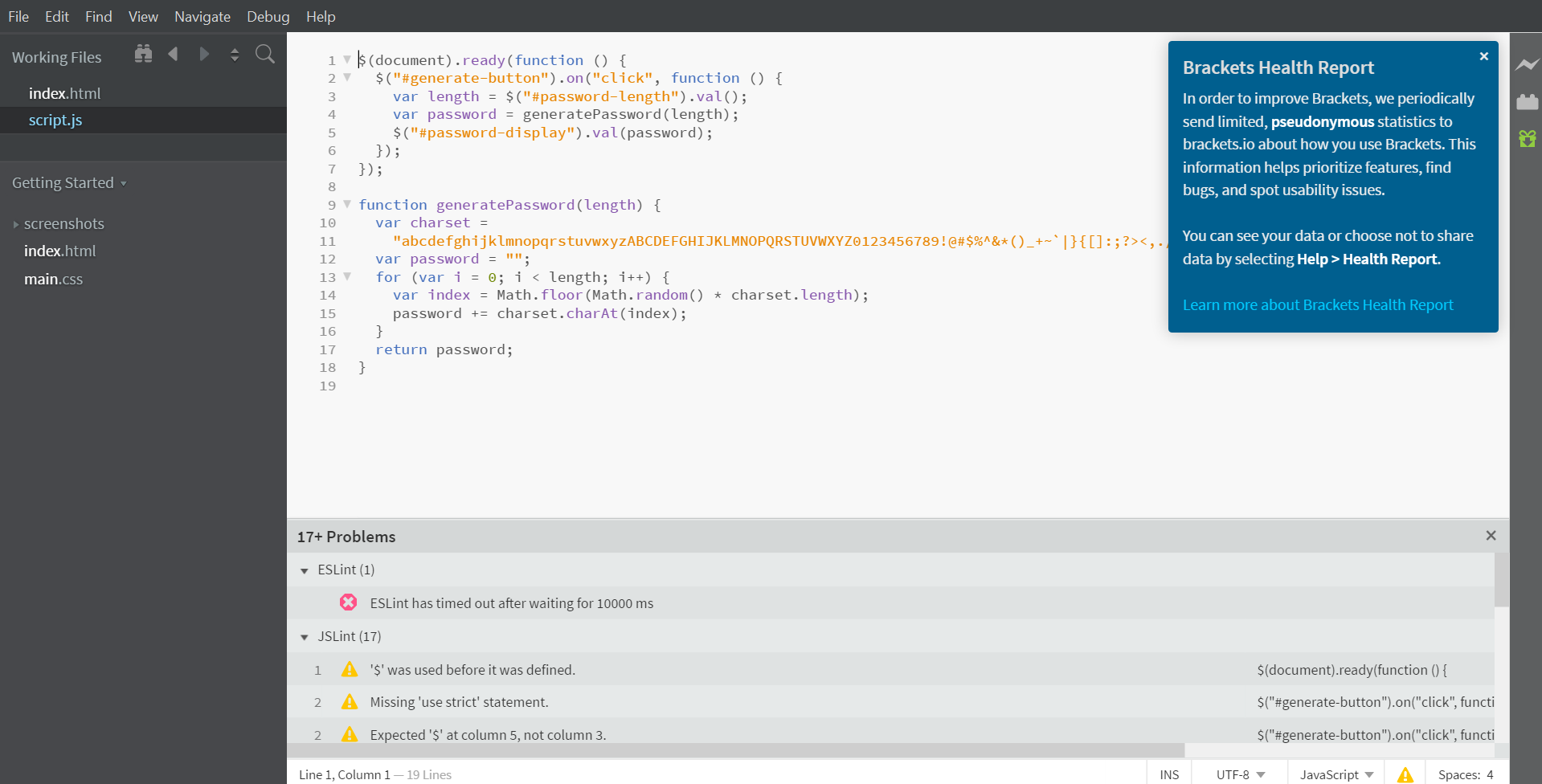Click the warning triangle in the status bar
Screen dimensions: 1542x784
pos(1405,774)
